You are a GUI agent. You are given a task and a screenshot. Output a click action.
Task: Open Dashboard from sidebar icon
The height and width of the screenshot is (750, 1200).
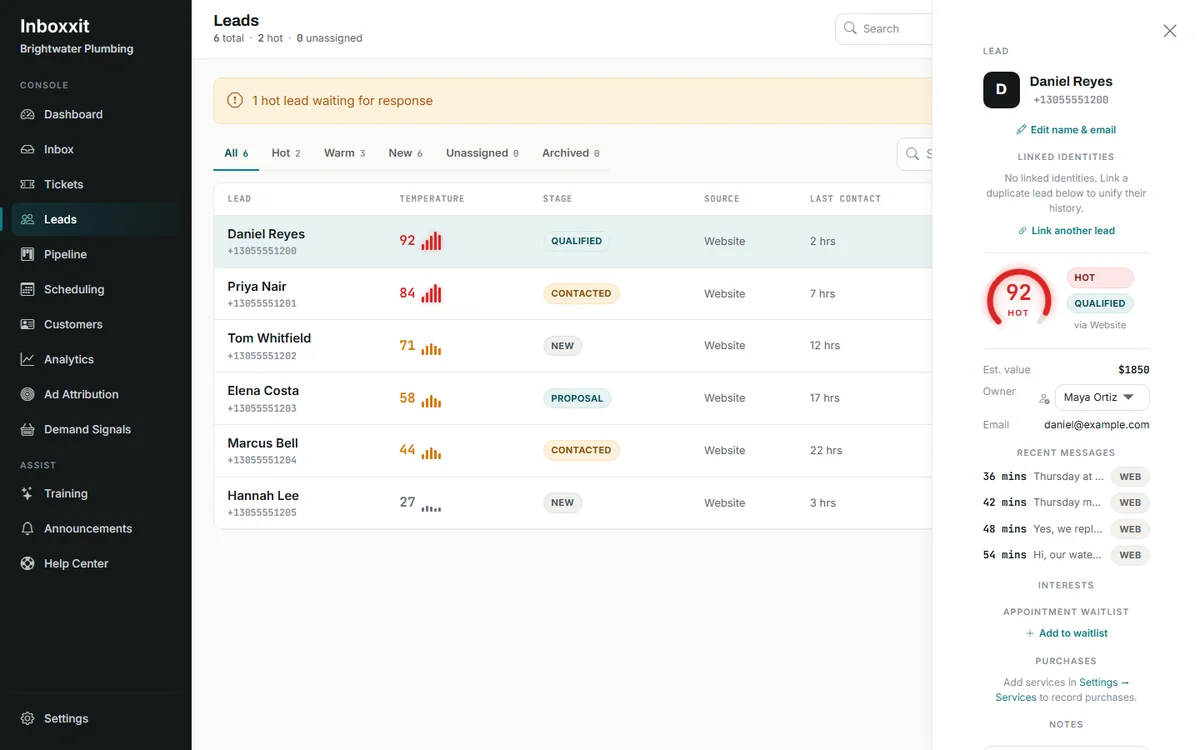tap(28, 114)
